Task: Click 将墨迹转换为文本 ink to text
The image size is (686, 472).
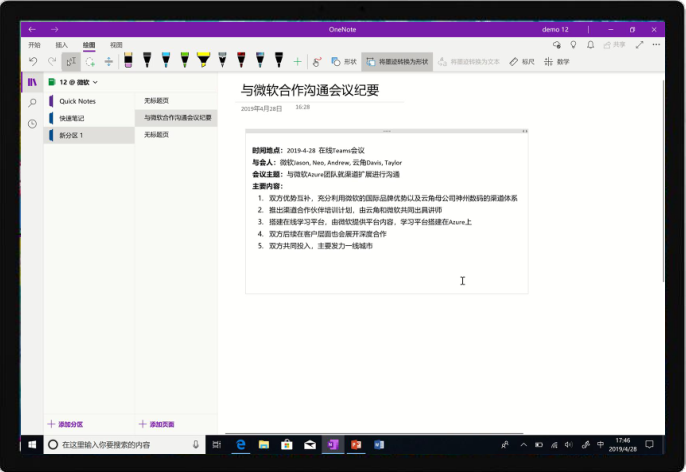Action: coord(469,62)
